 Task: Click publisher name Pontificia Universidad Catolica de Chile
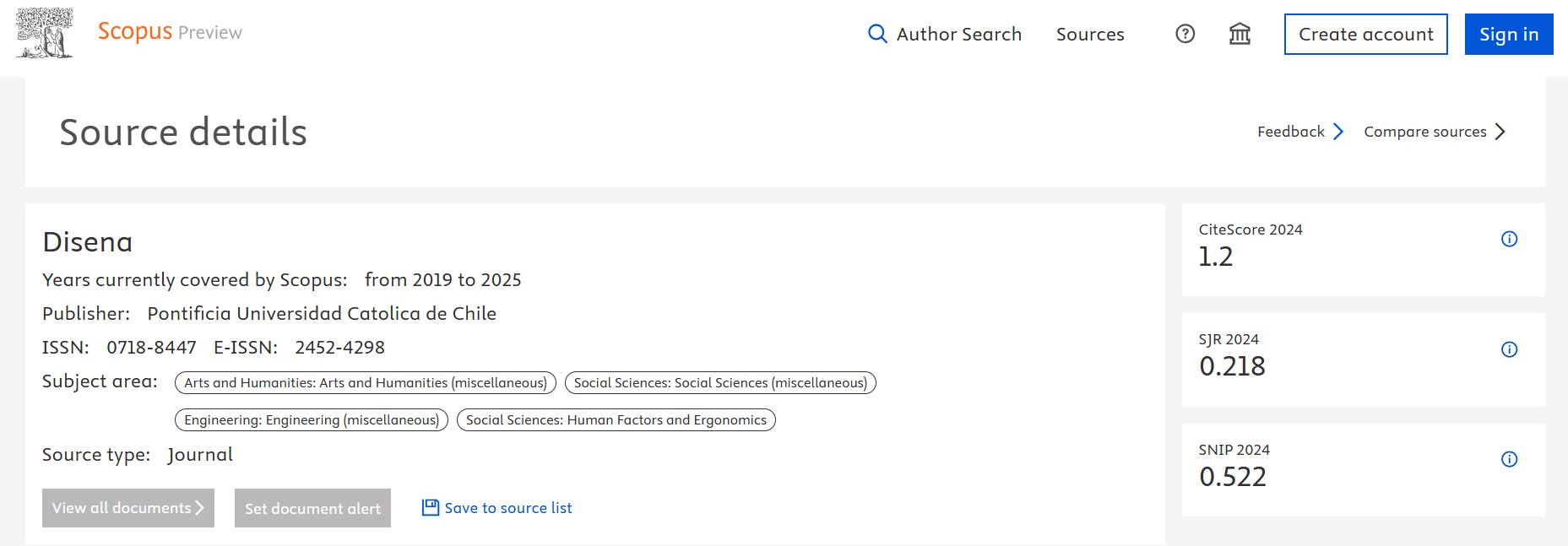point(322,314)
